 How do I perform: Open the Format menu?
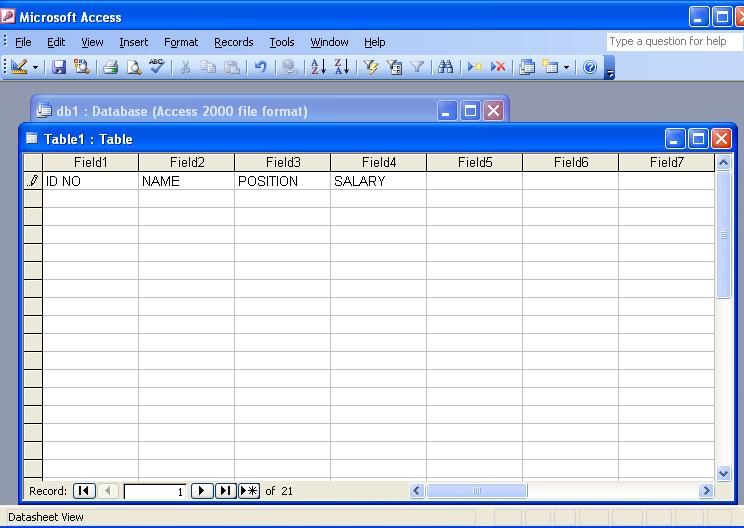[181, 42]
